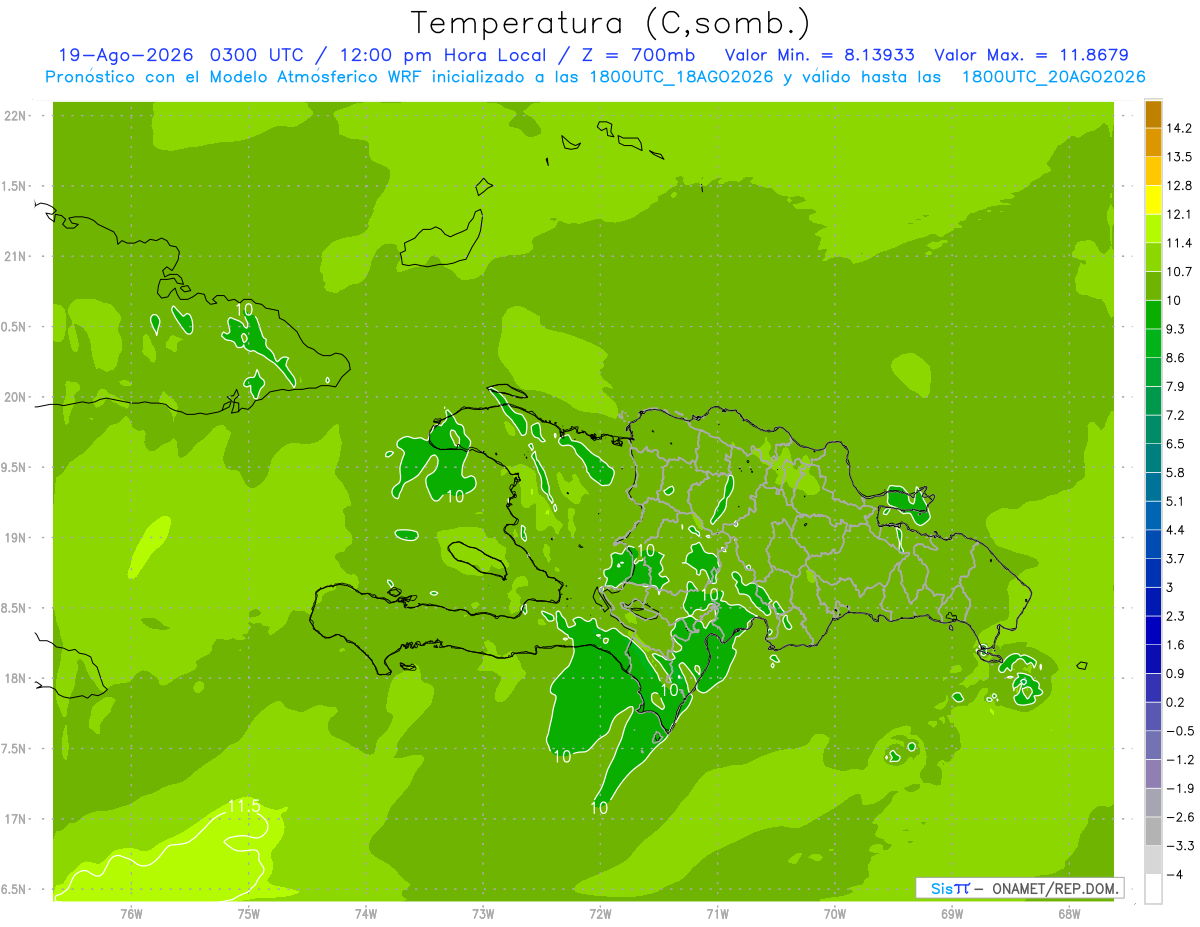Click the yellow swatch between 12.1 and 12.8
This screenshot has width=1200, height=927.
(x=1153, y=200)
